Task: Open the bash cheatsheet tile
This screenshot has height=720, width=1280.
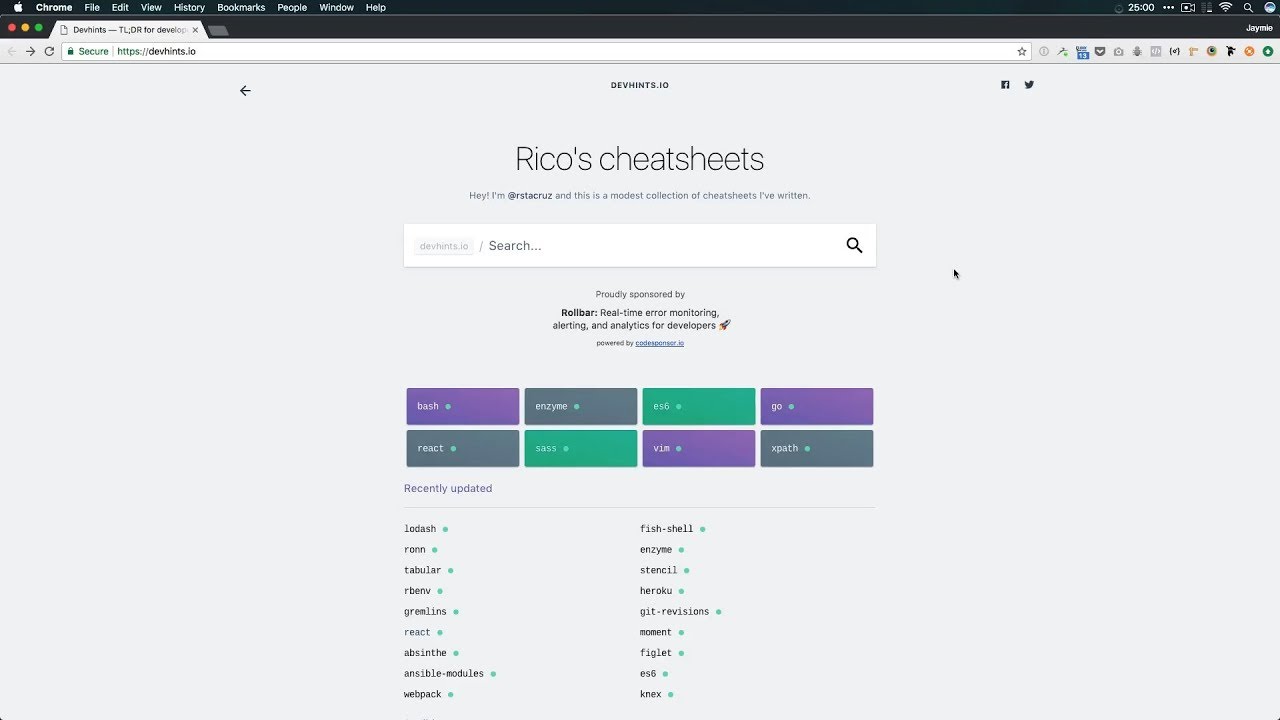Action: [463, 406]
